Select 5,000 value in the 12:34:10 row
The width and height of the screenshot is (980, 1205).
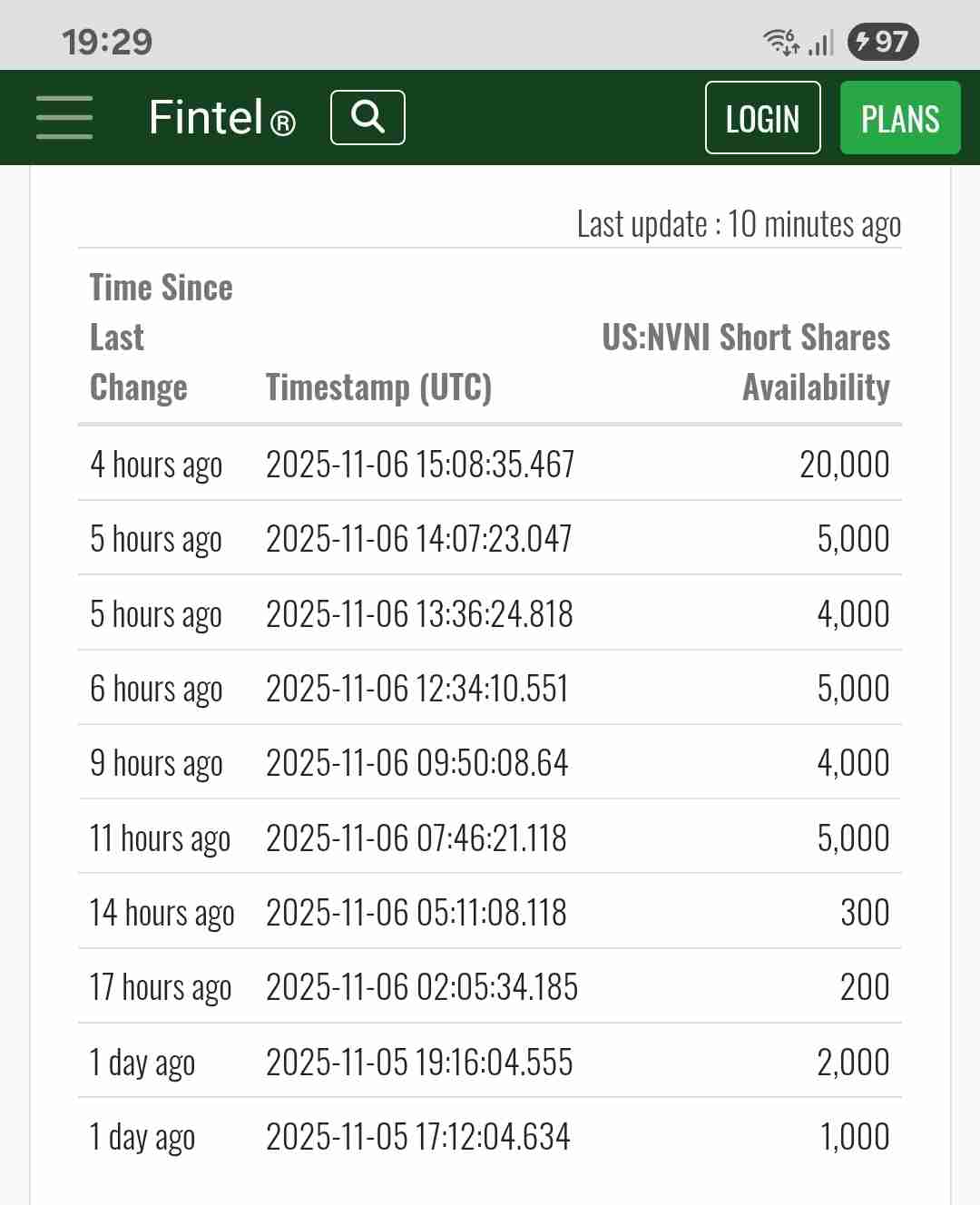click(x=854, y=689)
